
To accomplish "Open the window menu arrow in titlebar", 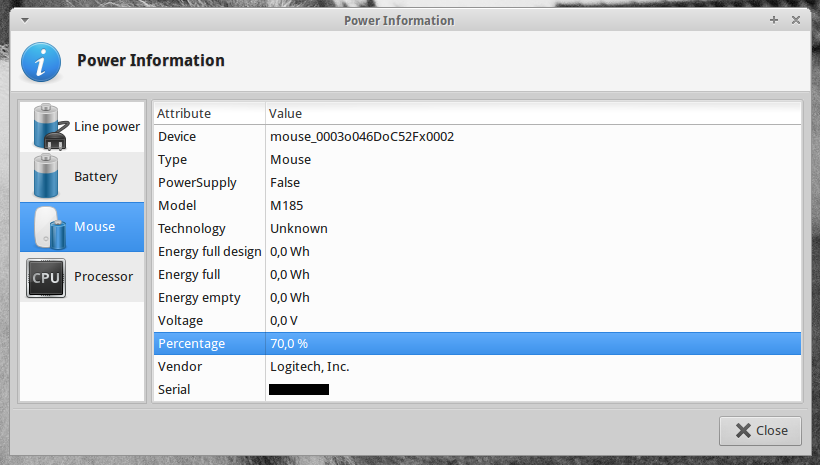I will point(24,20).
